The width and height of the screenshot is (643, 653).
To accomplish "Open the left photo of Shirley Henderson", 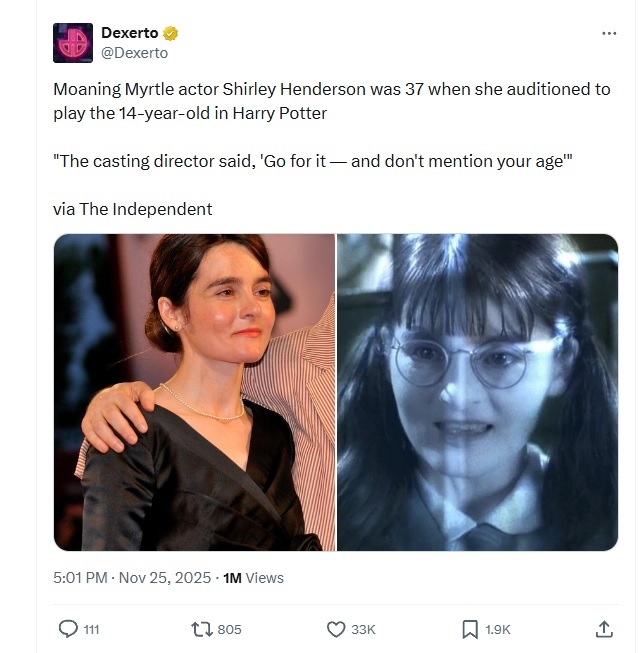I will (194, 392).
